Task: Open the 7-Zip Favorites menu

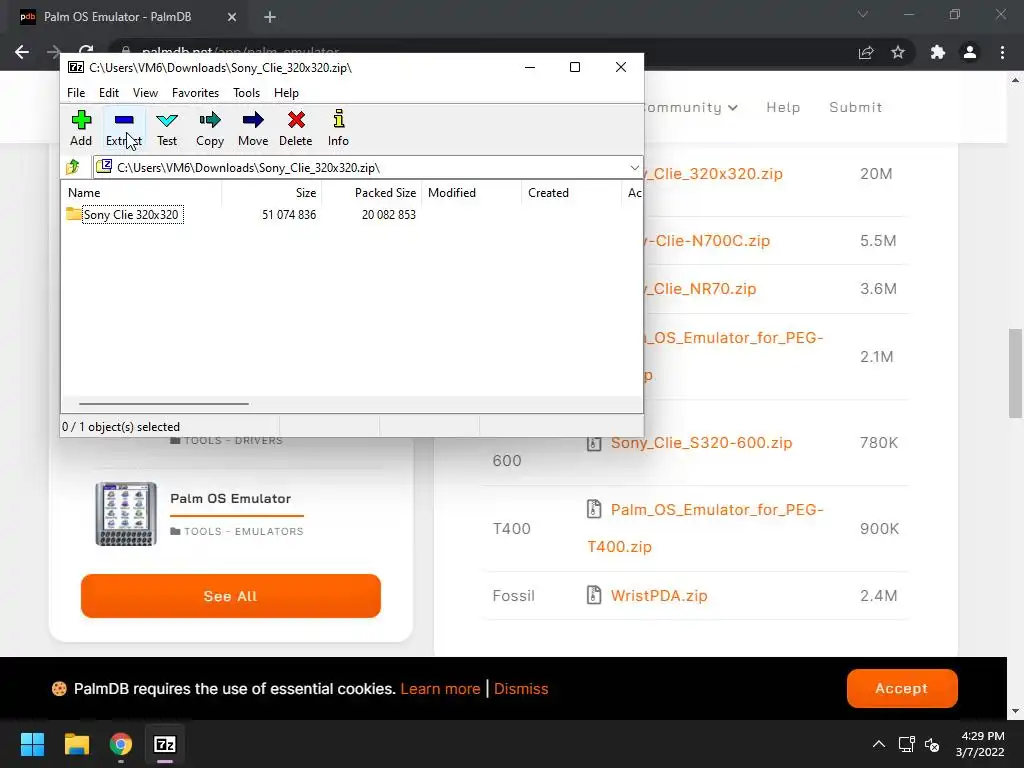Action: coord(195,93)
